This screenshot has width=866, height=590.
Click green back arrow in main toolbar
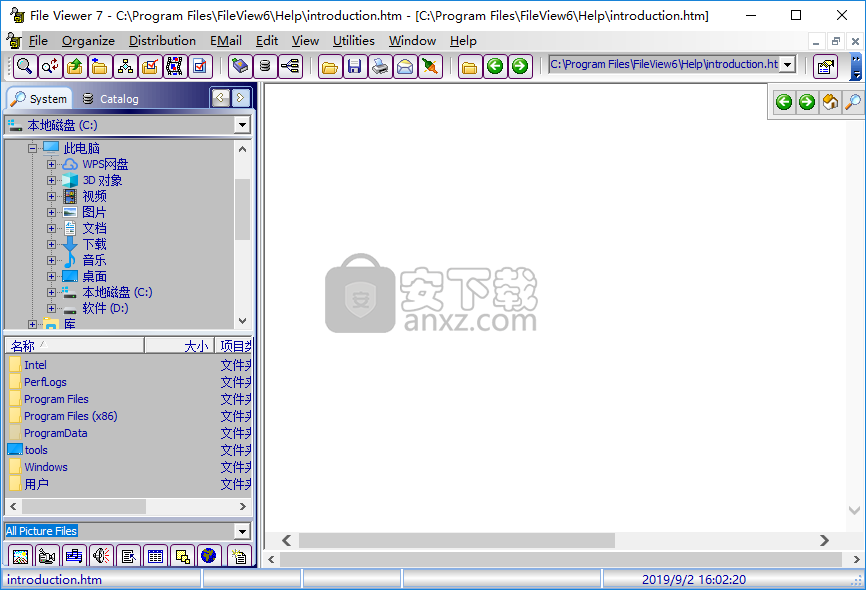click(495, 67)
